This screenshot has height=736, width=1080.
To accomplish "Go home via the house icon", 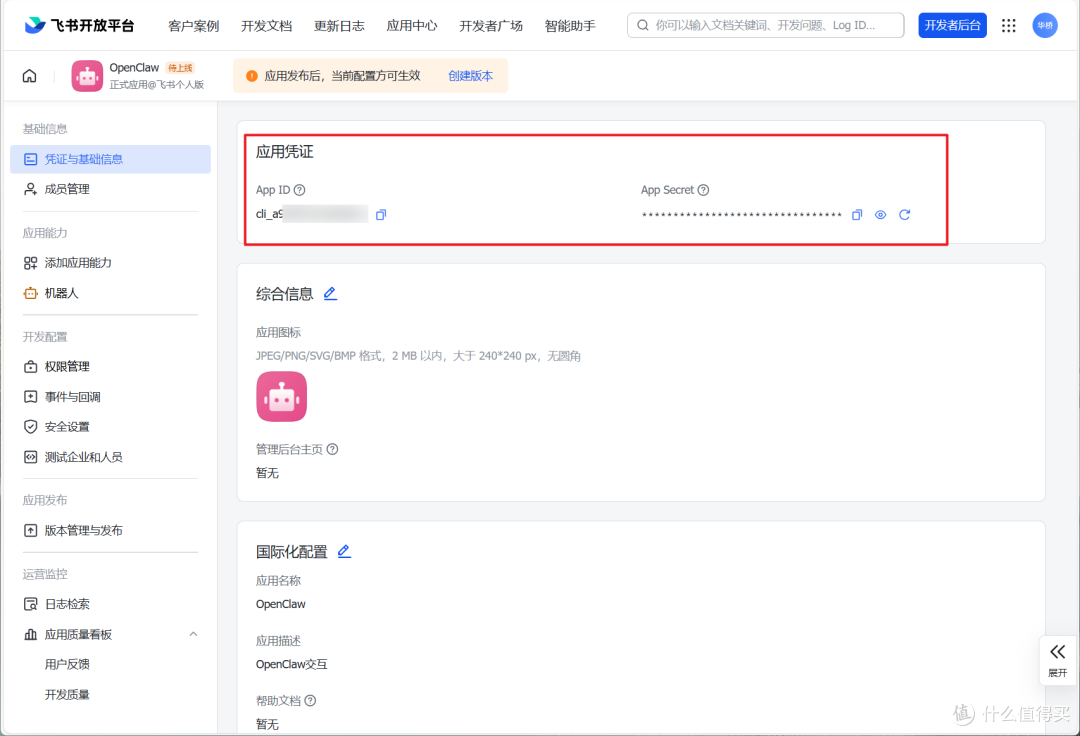I will click(29, 76).
